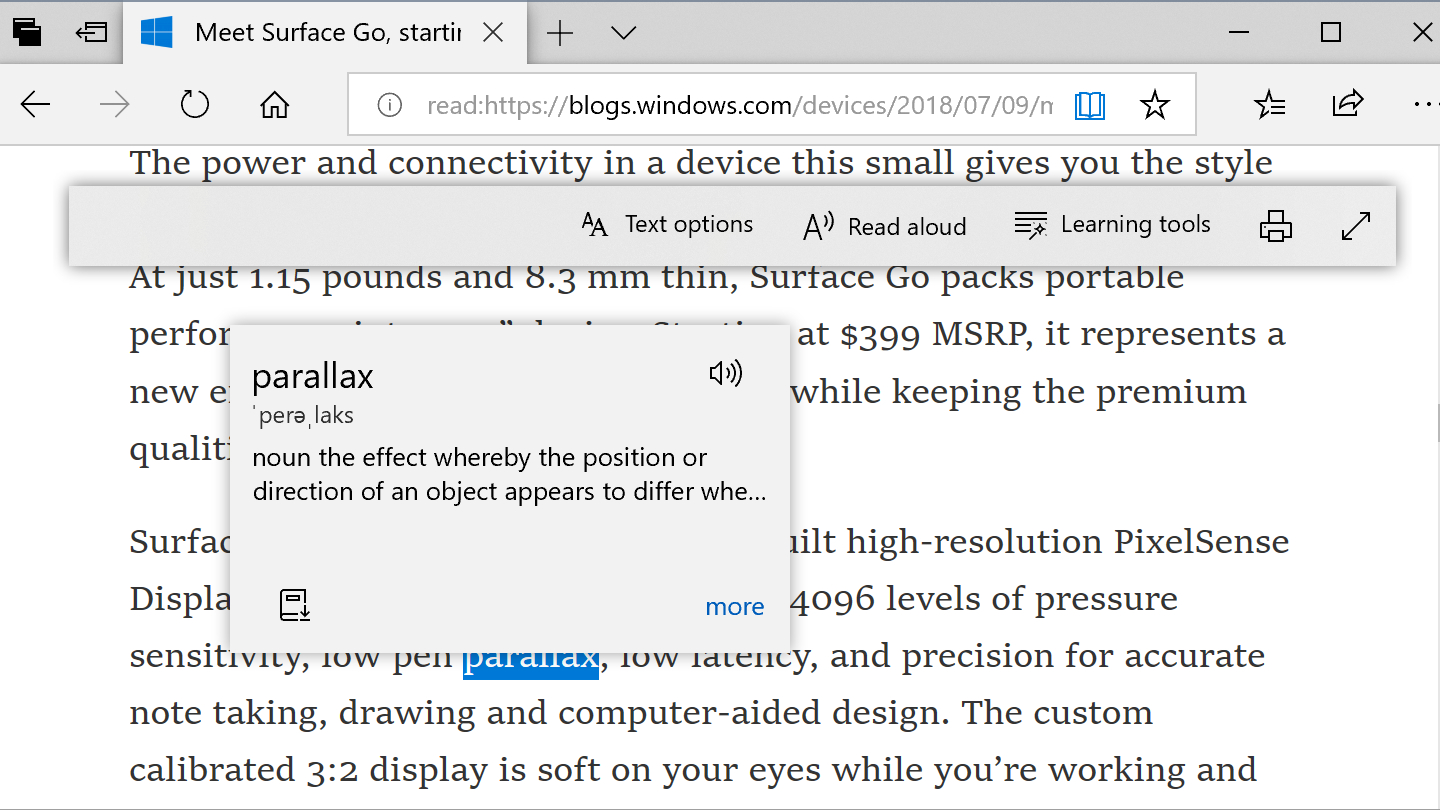Open the tabs you've set aside
1440x810 pixels.
(x=27, y=33)
